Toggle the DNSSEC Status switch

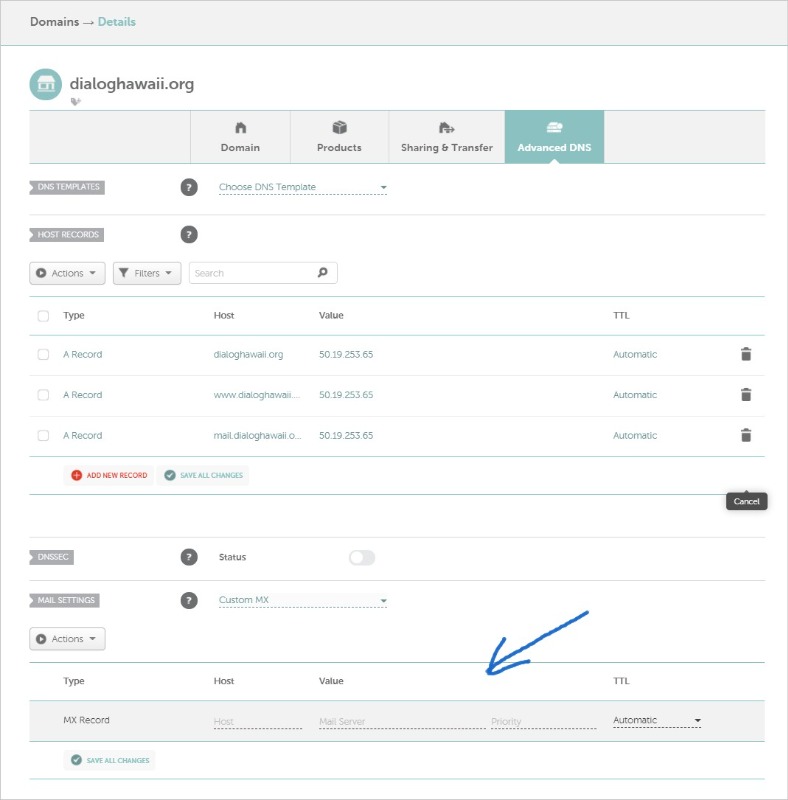361,558
